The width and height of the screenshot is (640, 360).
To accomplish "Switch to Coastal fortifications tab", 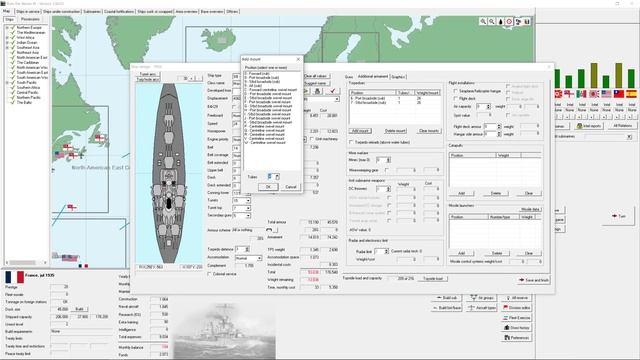I will (119, 11).
